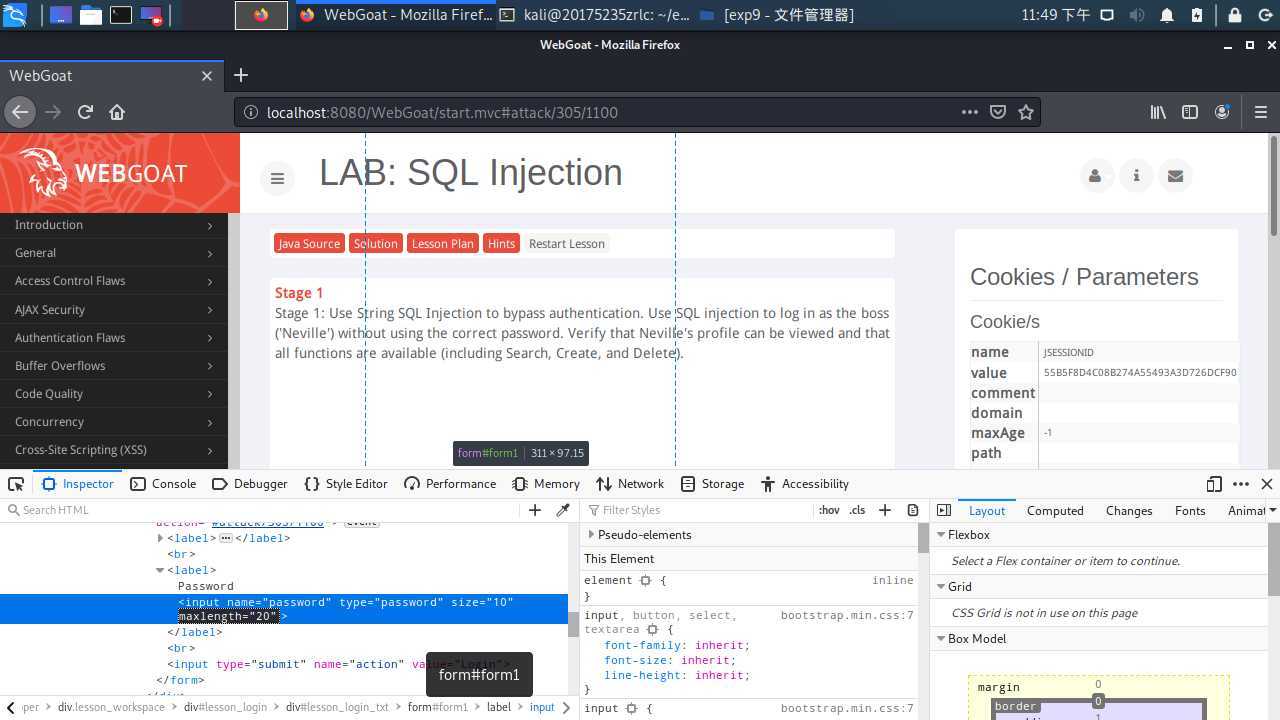Switch to the Console devtools tab

pos(163,484)
